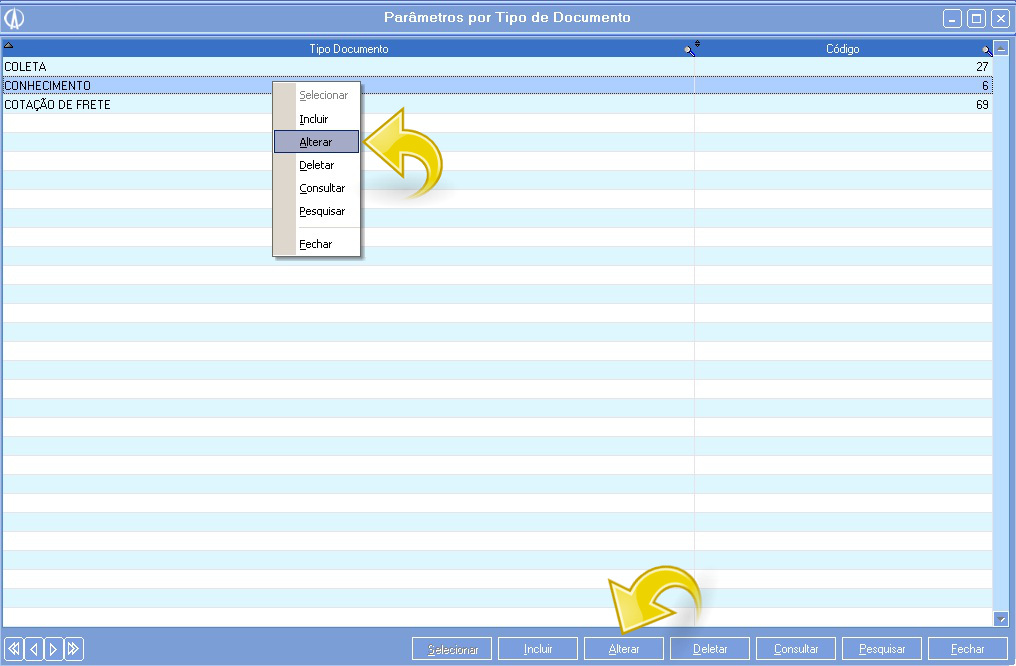The width and height of the screenshot is (1016, 666).
Task: Click search icon in Tipo Documento header
Action: click(690, 49)
